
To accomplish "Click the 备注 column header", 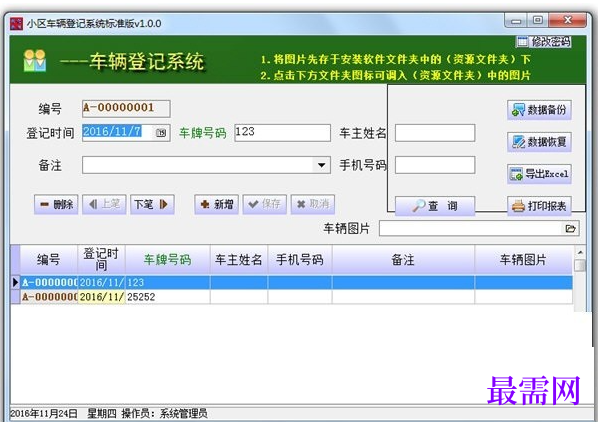I will coord(403,260).
